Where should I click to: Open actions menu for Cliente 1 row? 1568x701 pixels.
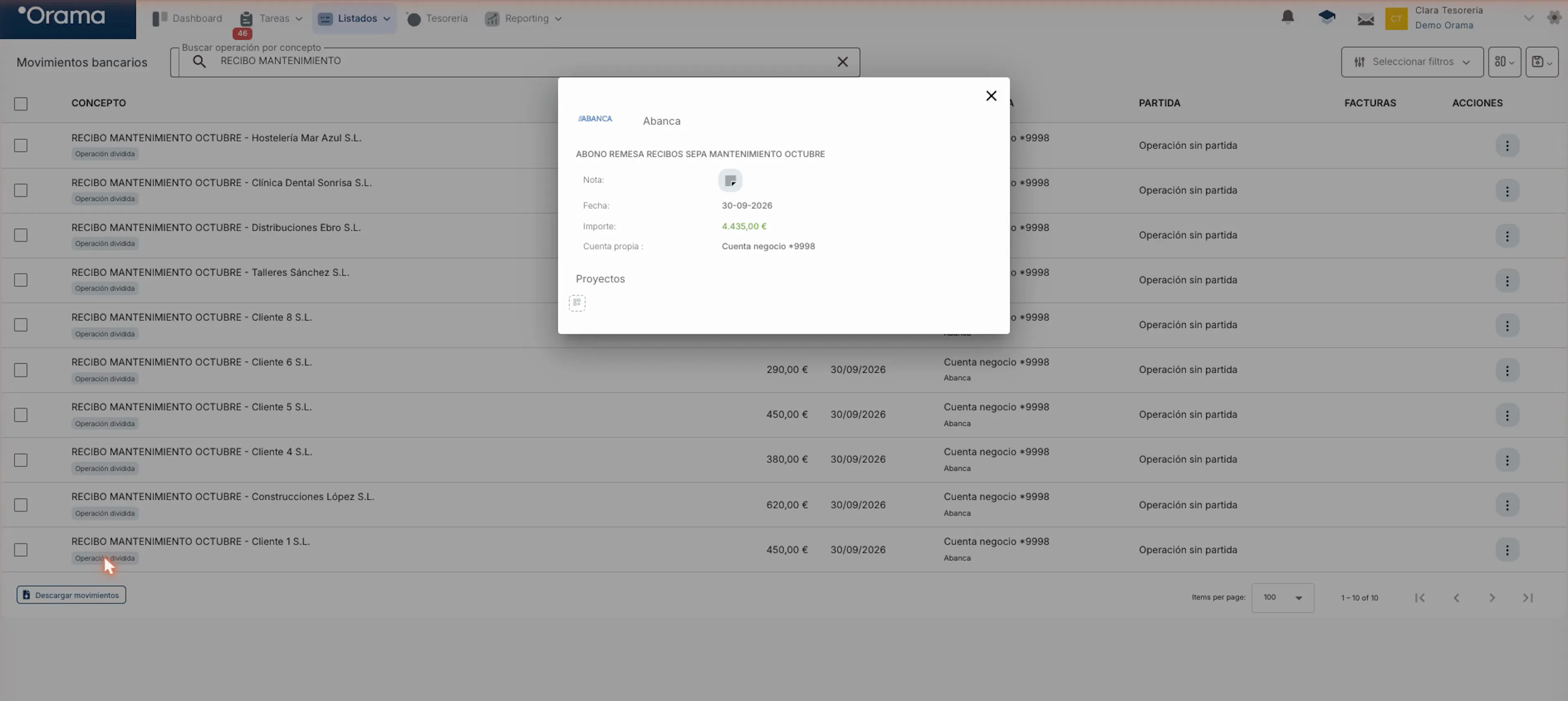pyautogui.click(x=1506, y=550)
